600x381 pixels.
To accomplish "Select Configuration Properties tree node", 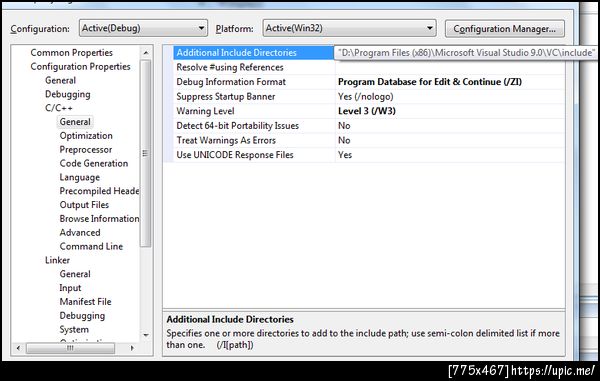I will coord(80,67).
